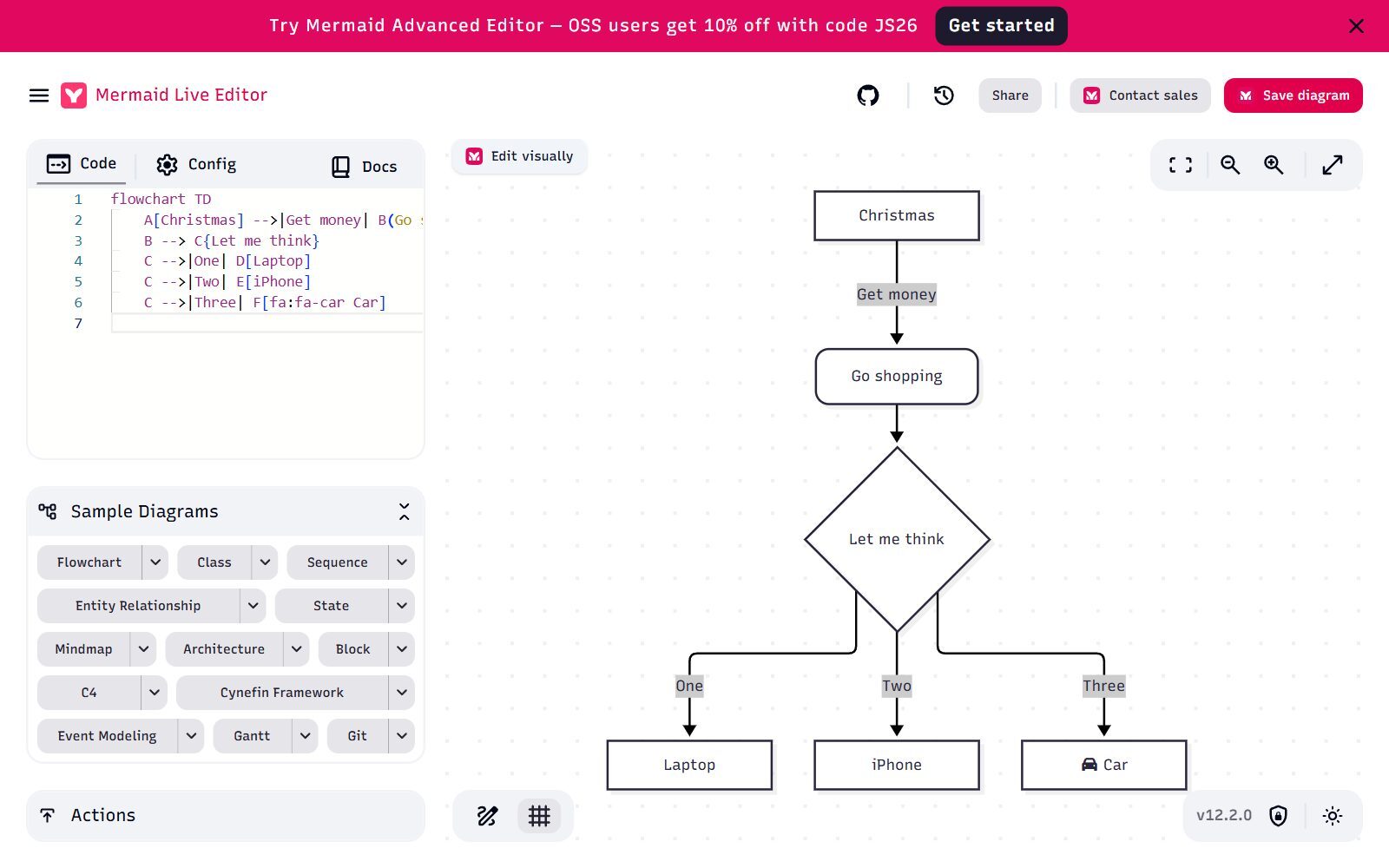Zoom in on the diagram
The height and width of the screenshot is (868, 1389).
1274,165
